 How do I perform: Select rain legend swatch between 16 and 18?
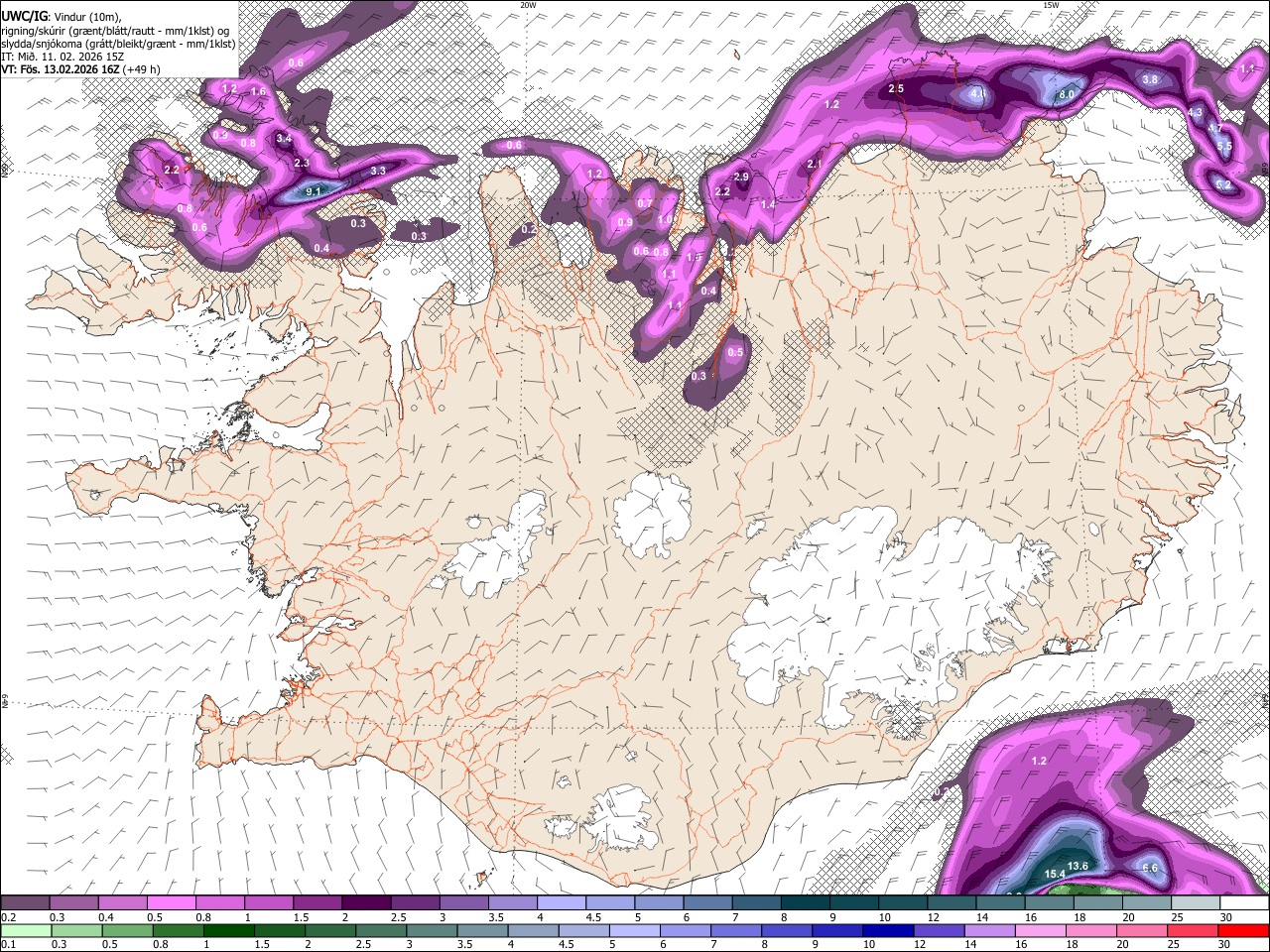pos(1042,930)
